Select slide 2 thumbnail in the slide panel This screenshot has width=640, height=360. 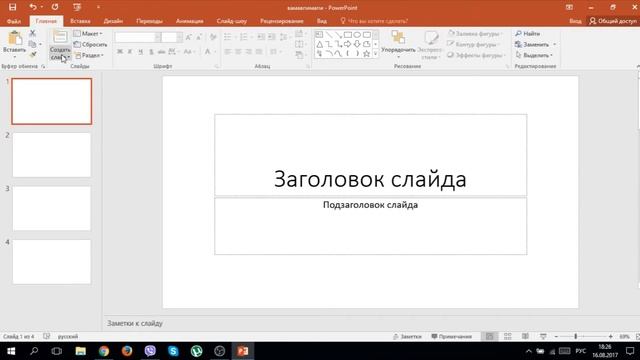[51, 155]
